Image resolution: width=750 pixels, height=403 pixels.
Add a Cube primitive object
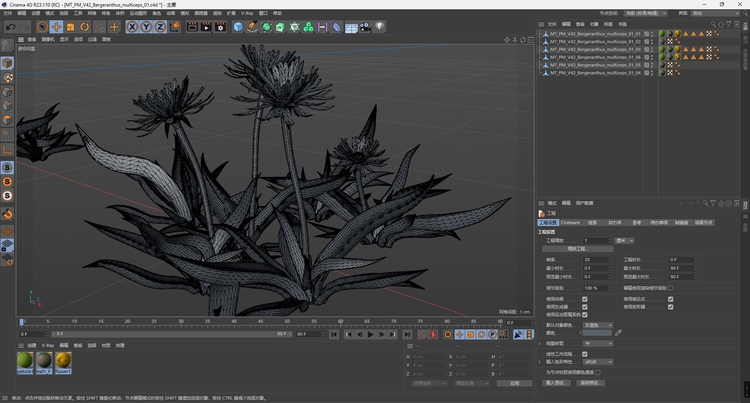click(238, 27)
